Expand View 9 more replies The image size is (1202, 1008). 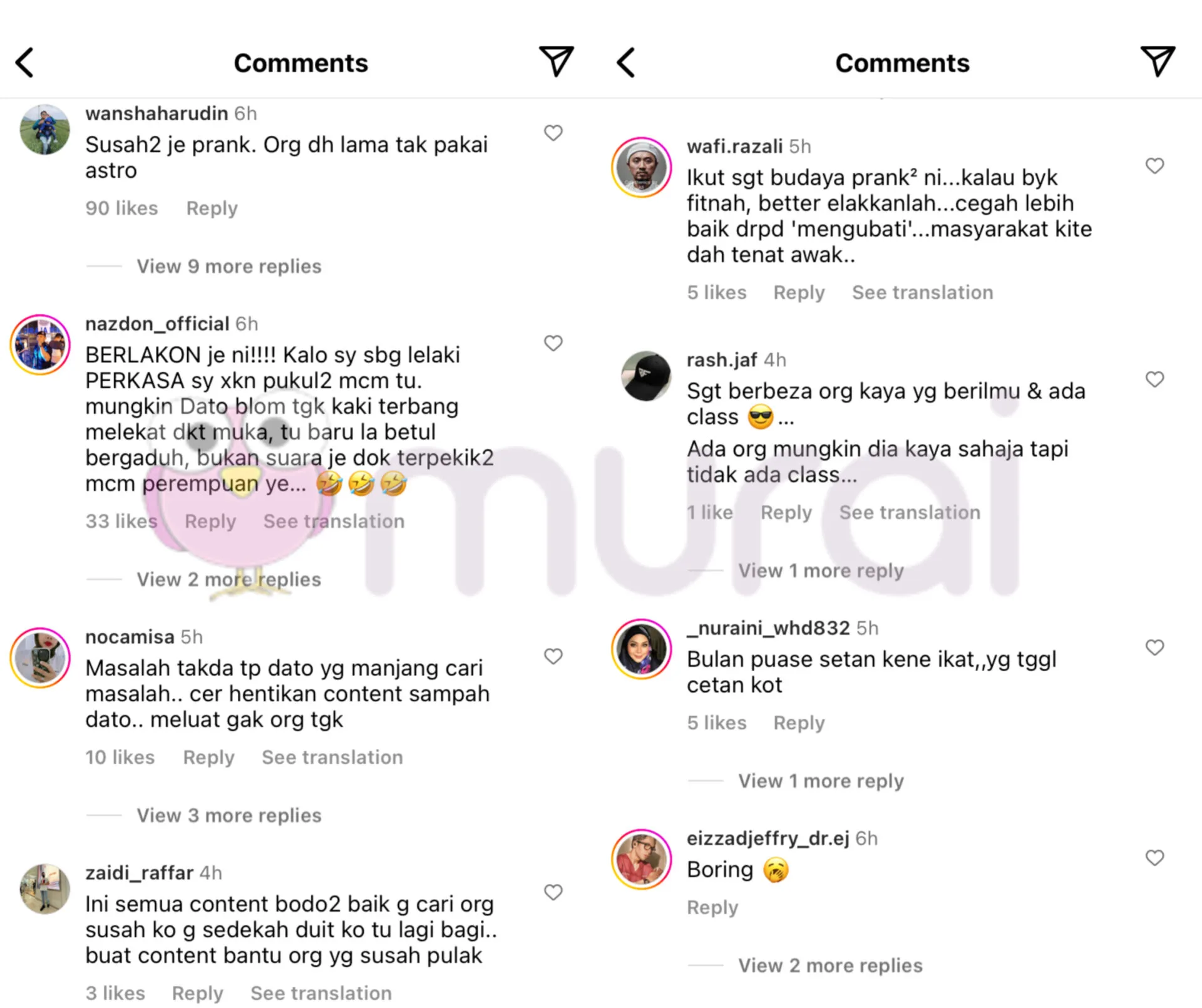(x=229, y=266)
